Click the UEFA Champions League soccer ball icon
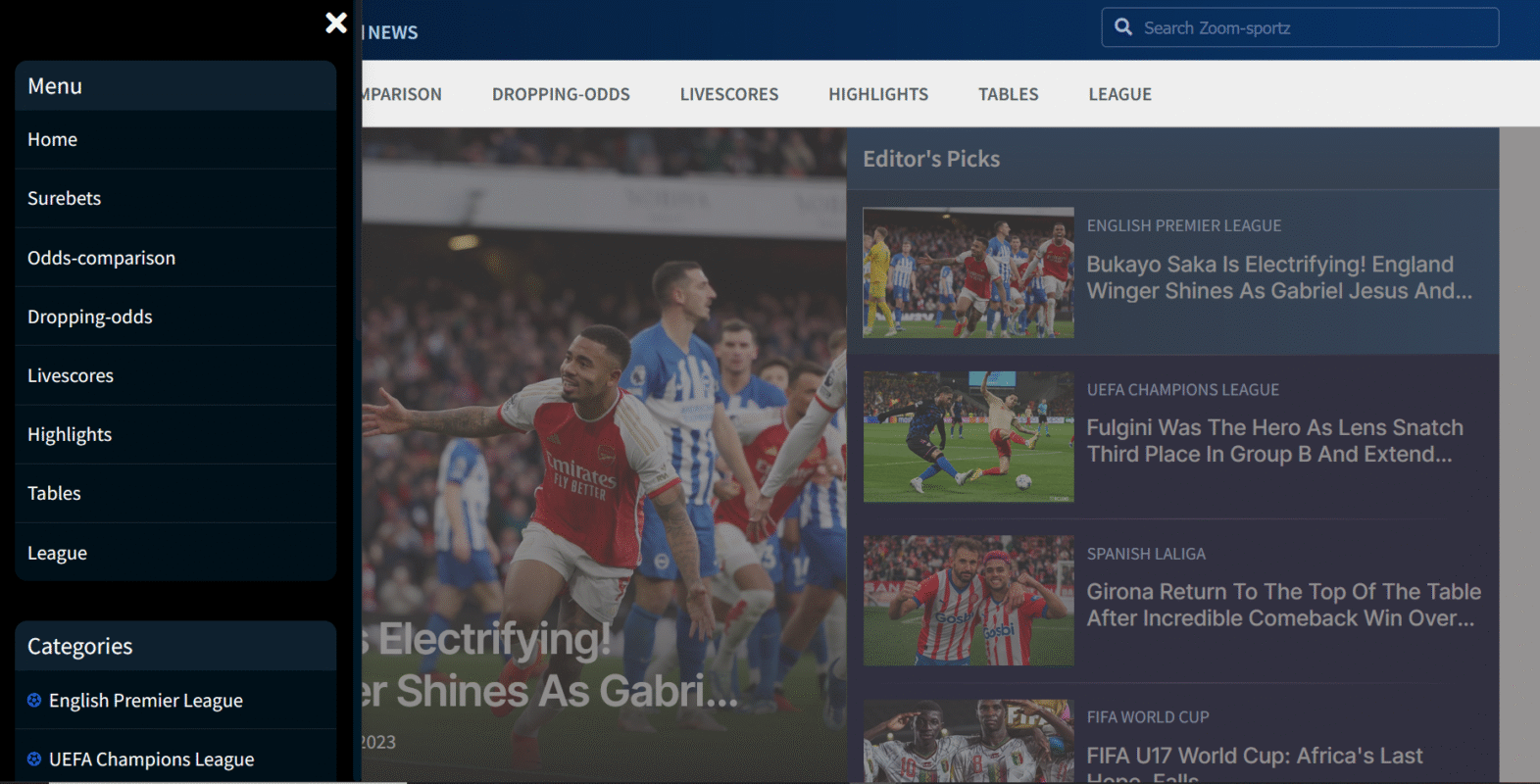Viewport: 1540px width, 784px height. (34, 759)
